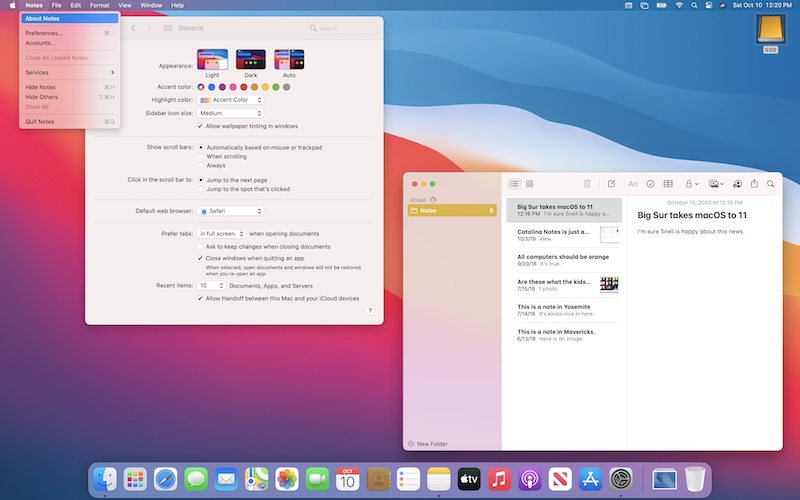The width and height of the screenshot is (800, 500).
Task: Open the SSD drive on desktop
Action: tap(770, 33)
